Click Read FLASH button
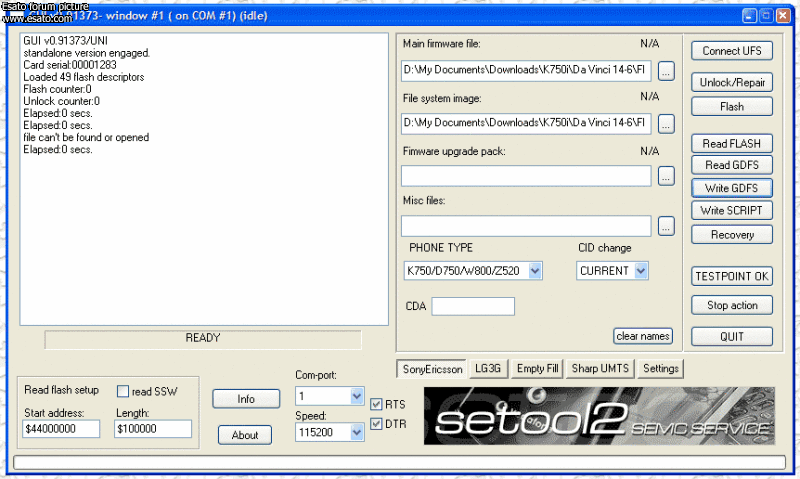 click(x=732, y=144)
